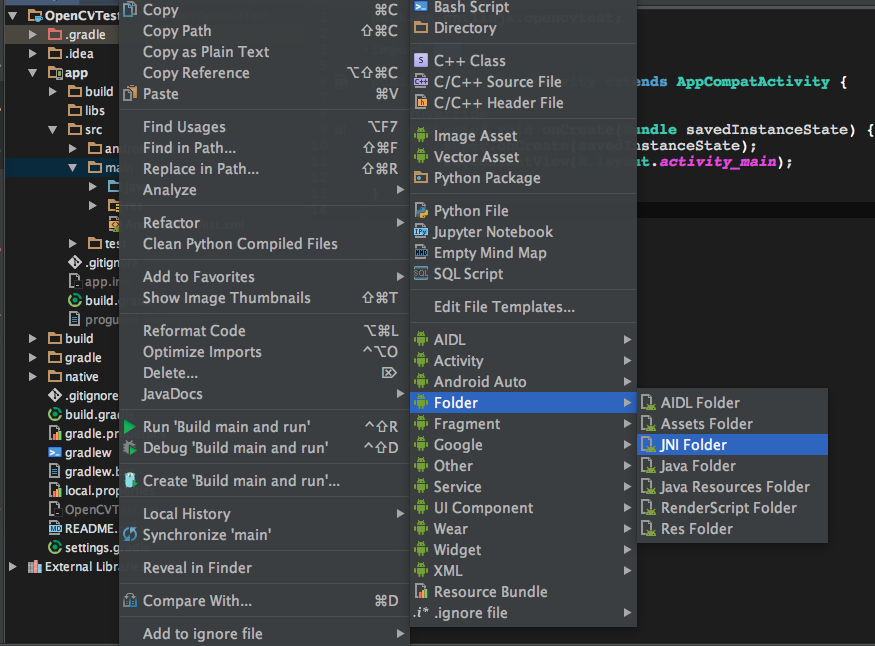875x646 pixels.
Task: Click the Python File icon
Action: pyautogui.click(x=421, y=210)
